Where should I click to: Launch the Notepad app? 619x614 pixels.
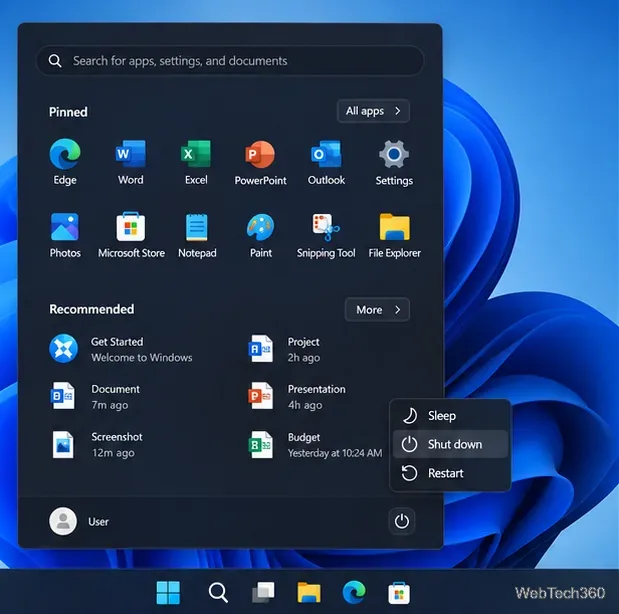pyautogui.click(x=197, y=235)
